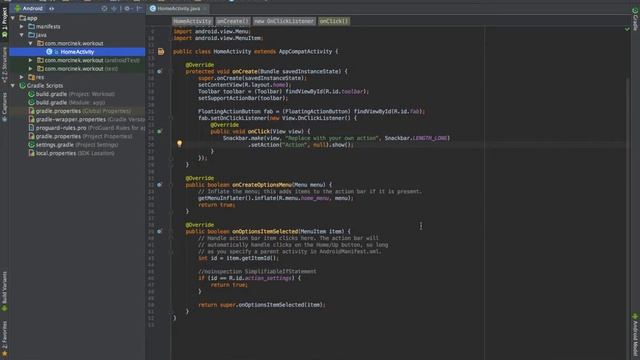Click the manifests folder icon
640x360 pixels.
pyautogui.click(x=31, y=27)
